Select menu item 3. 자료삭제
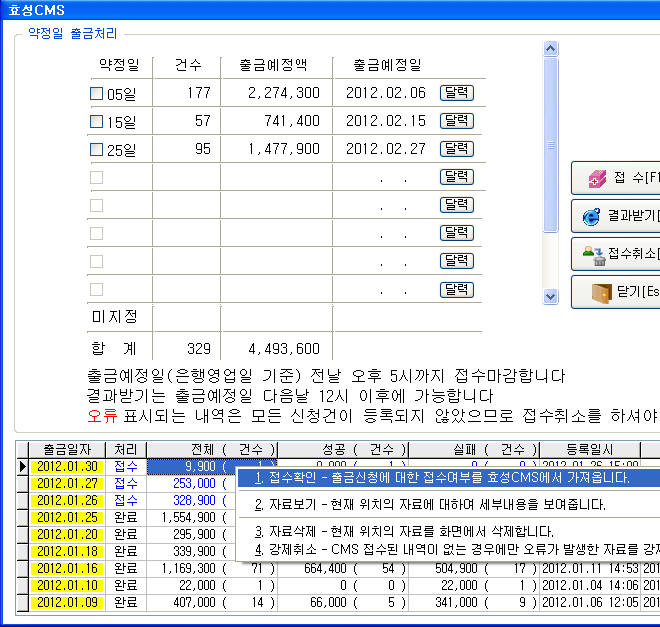 click(x=449, y=531)
